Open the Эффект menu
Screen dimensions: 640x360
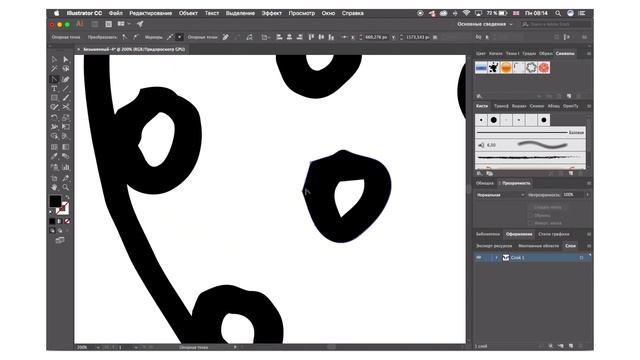271,13
